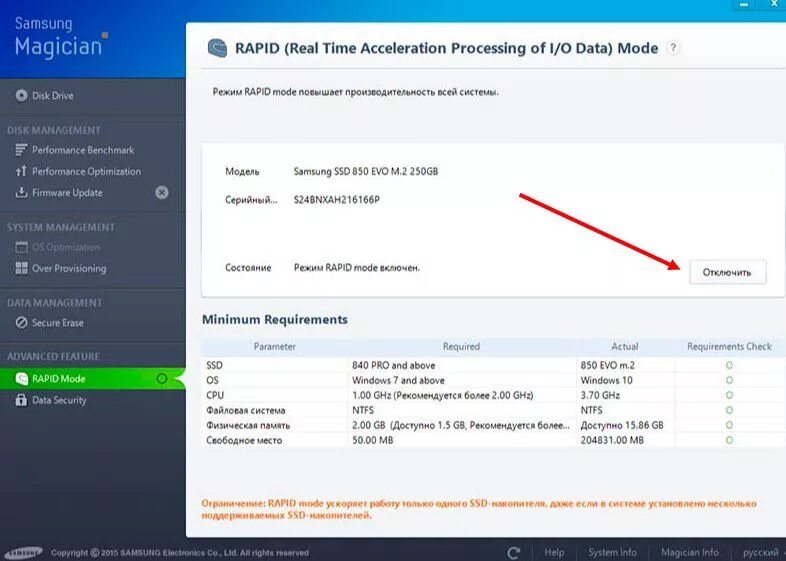Click the Minimum Requirements heading
The image size is (786, 561).
coord(275,319)
